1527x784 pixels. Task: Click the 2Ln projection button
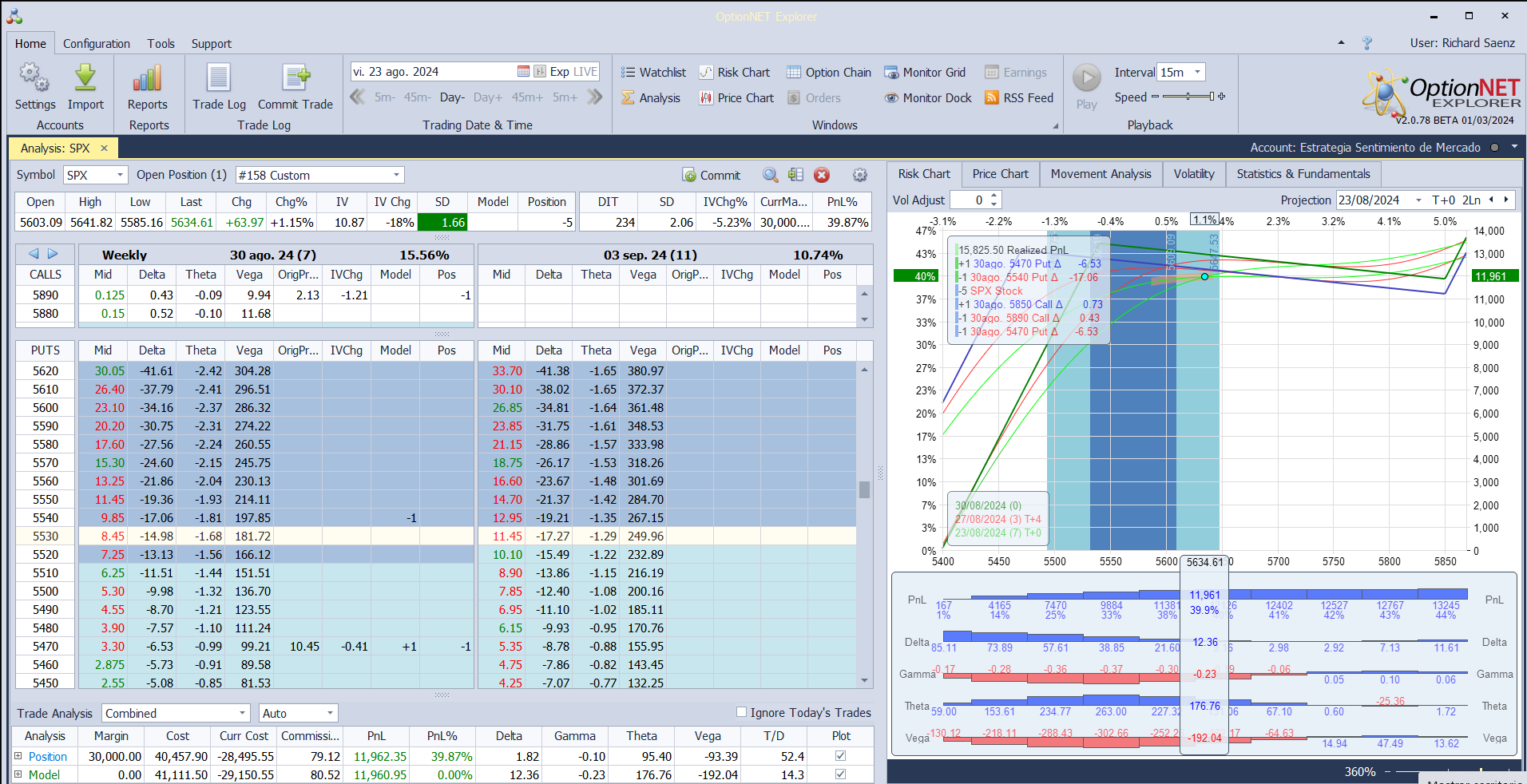tap(1471, 200)
